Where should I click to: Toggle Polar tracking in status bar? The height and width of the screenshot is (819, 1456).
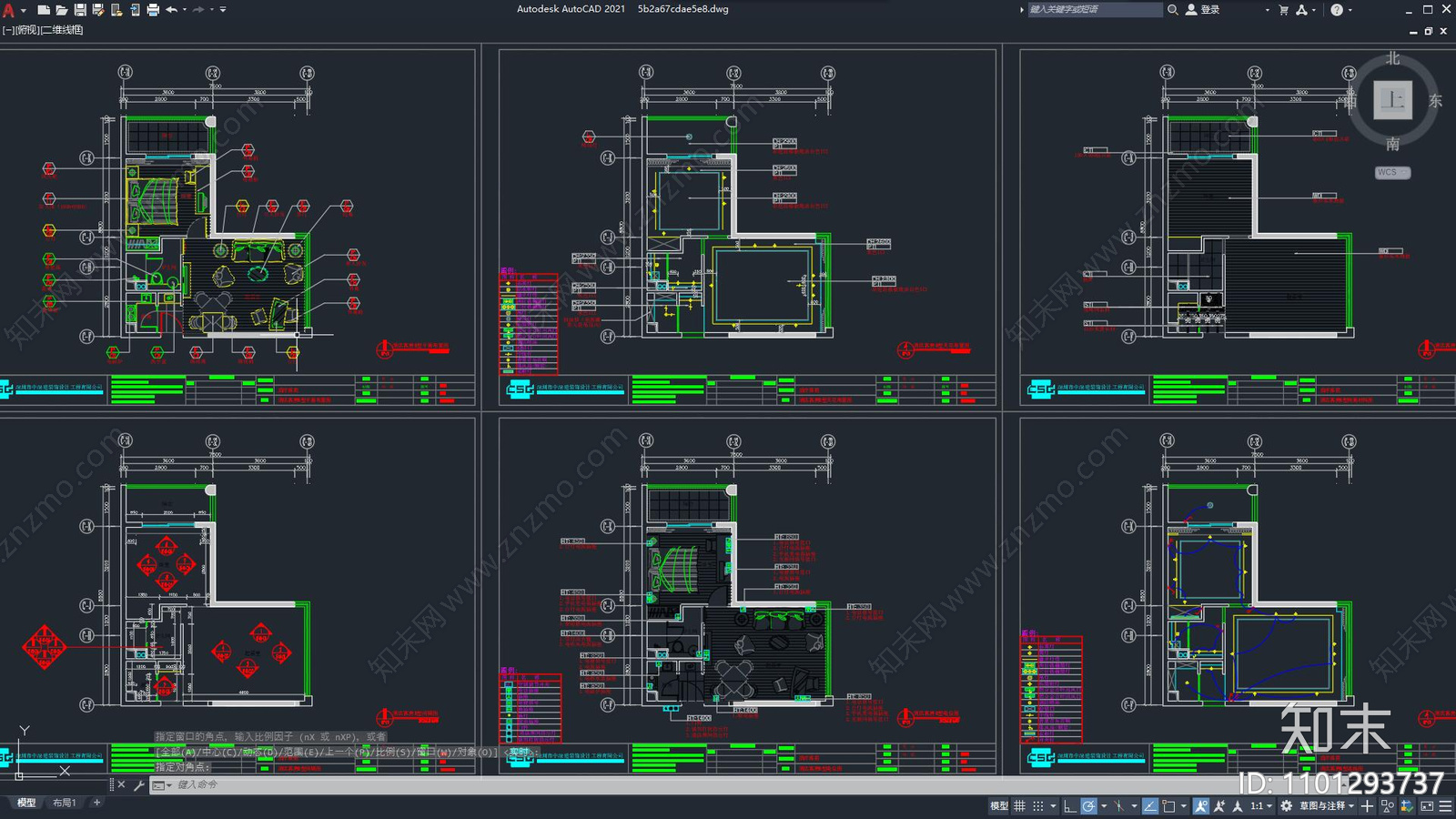coord(1088,806)
